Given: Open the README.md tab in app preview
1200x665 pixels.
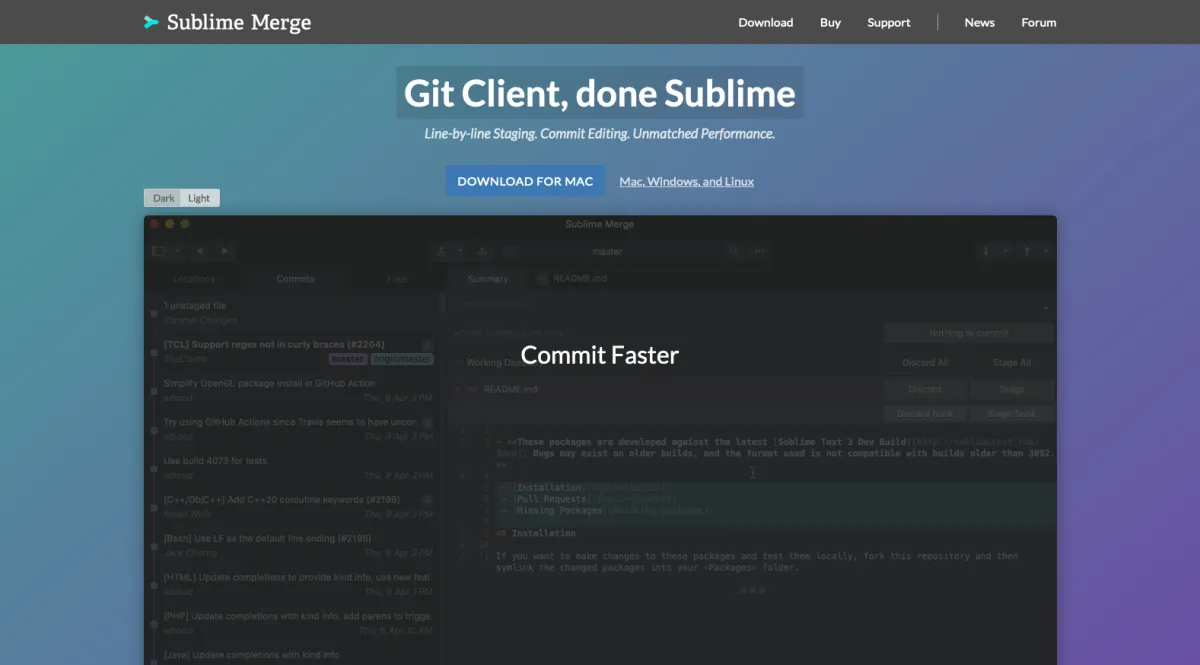Looking at the screenshot, I should pyautogui.click(x=572, y=279).
